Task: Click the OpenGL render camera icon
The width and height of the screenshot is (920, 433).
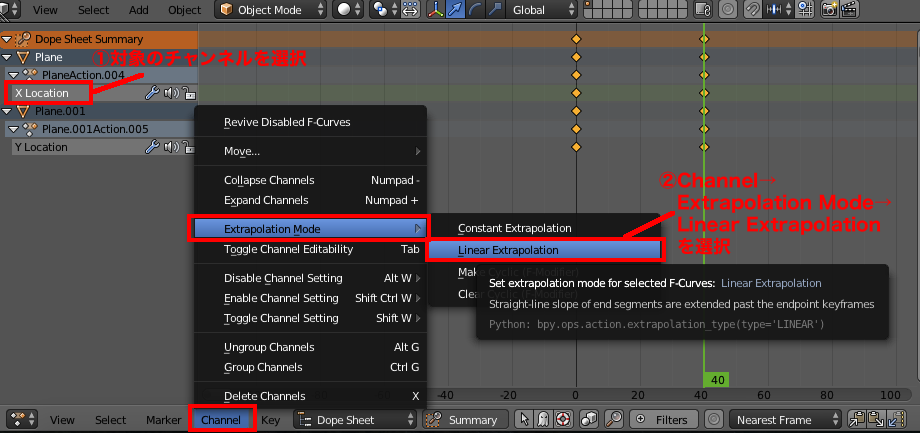Action: pyautogui.click(x=829, y=10)
